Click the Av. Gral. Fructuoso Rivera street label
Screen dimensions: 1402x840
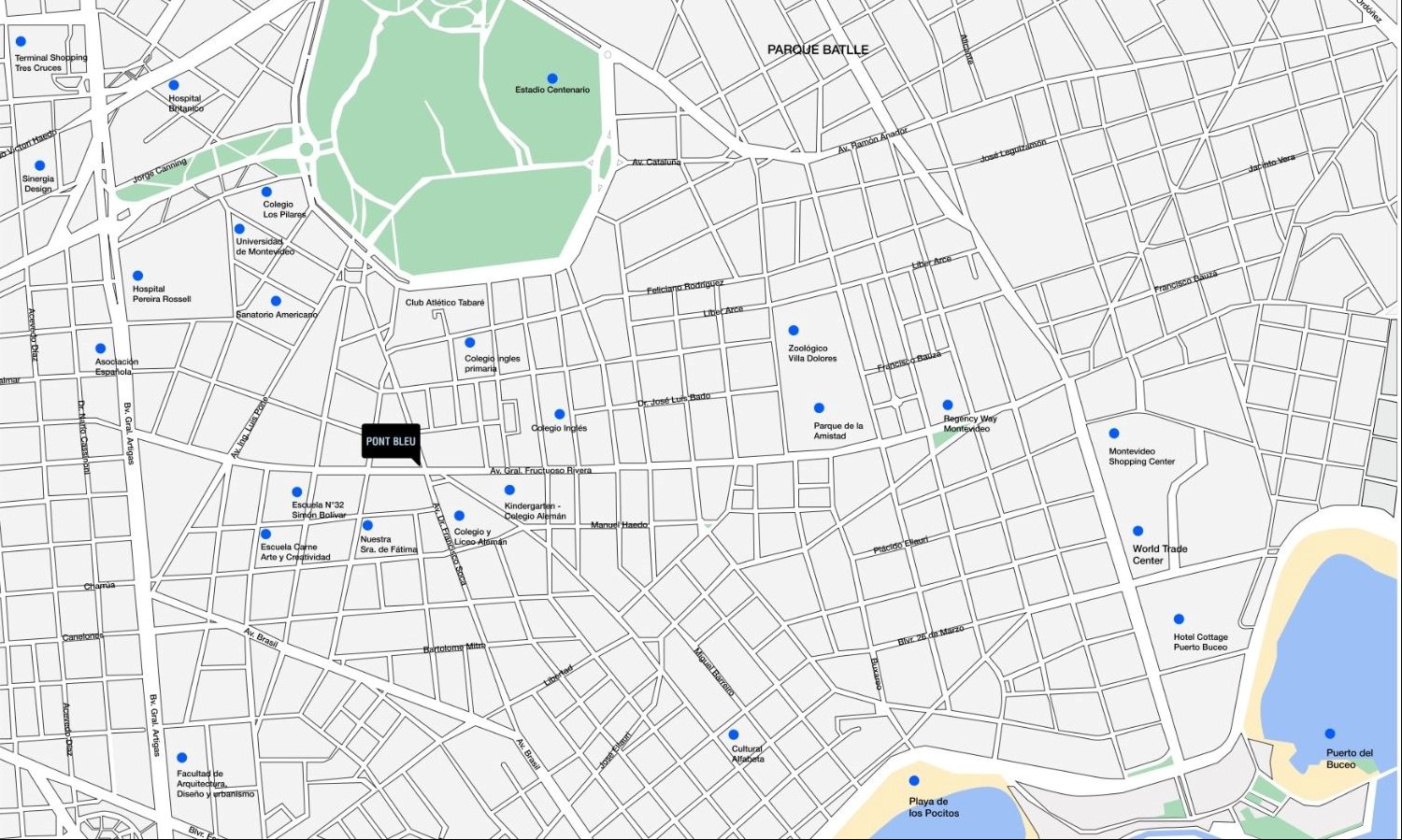pos(540,471)
